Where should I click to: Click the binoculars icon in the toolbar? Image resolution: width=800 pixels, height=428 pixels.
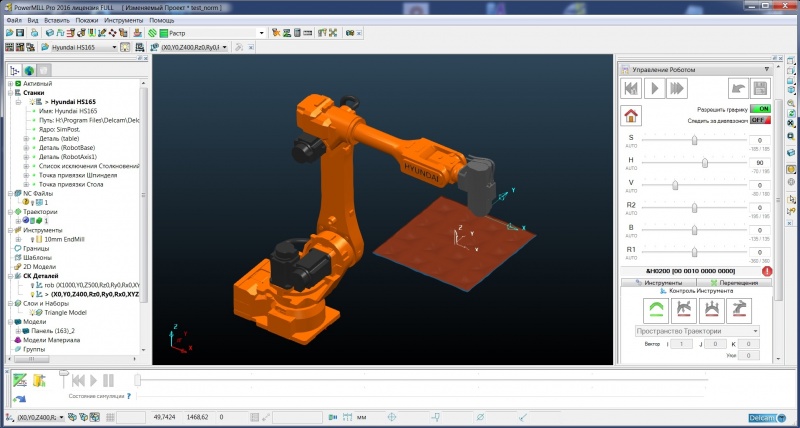click(x=350, y=33)
